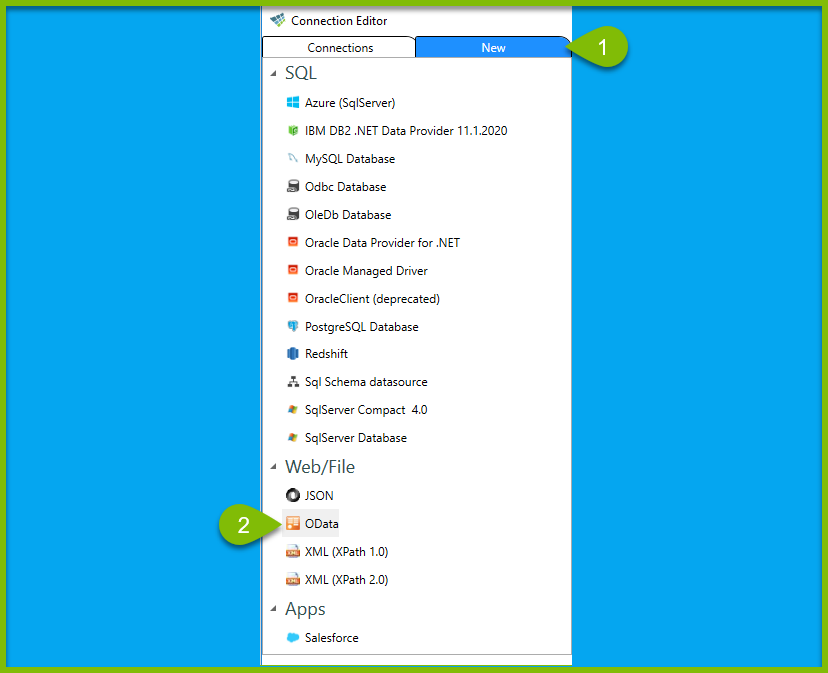This screenshot has width=828, height=673.
Task: Click the PostgreSQL elephant icon
Action: pyautogui.click(x=293, y=326)
